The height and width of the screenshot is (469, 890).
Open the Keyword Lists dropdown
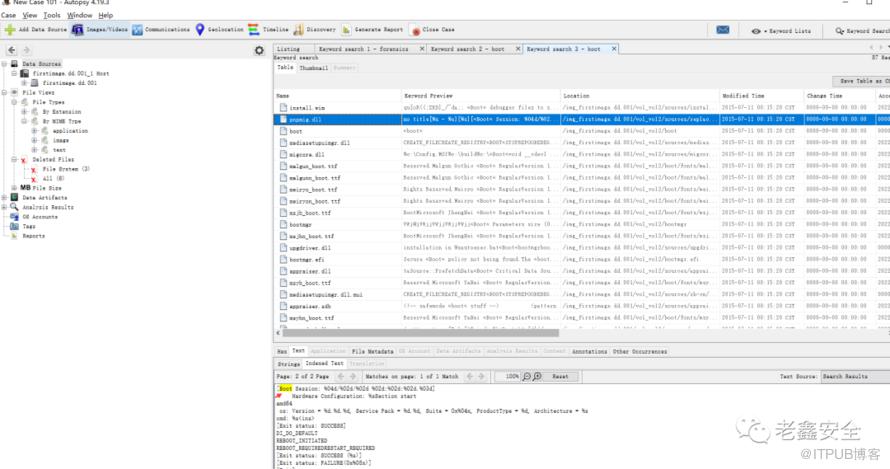coord(781,31)
